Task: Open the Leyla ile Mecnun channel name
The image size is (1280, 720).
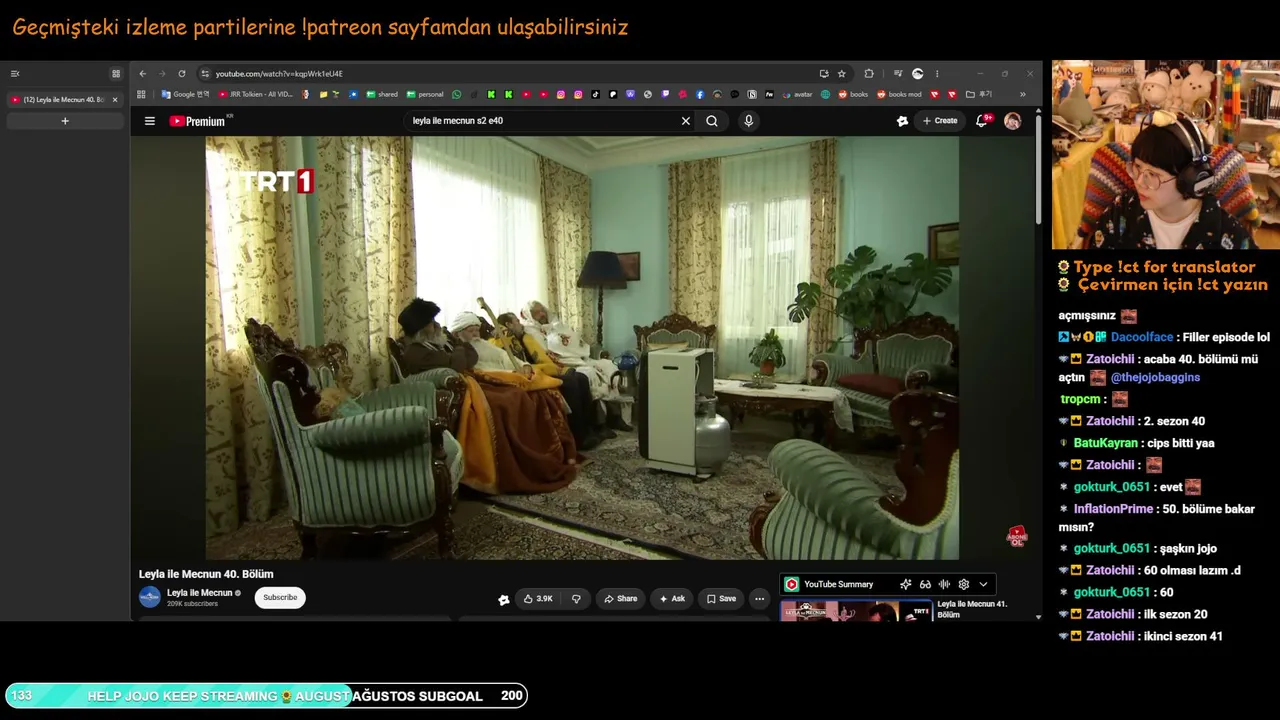Action: coord(200,593)
